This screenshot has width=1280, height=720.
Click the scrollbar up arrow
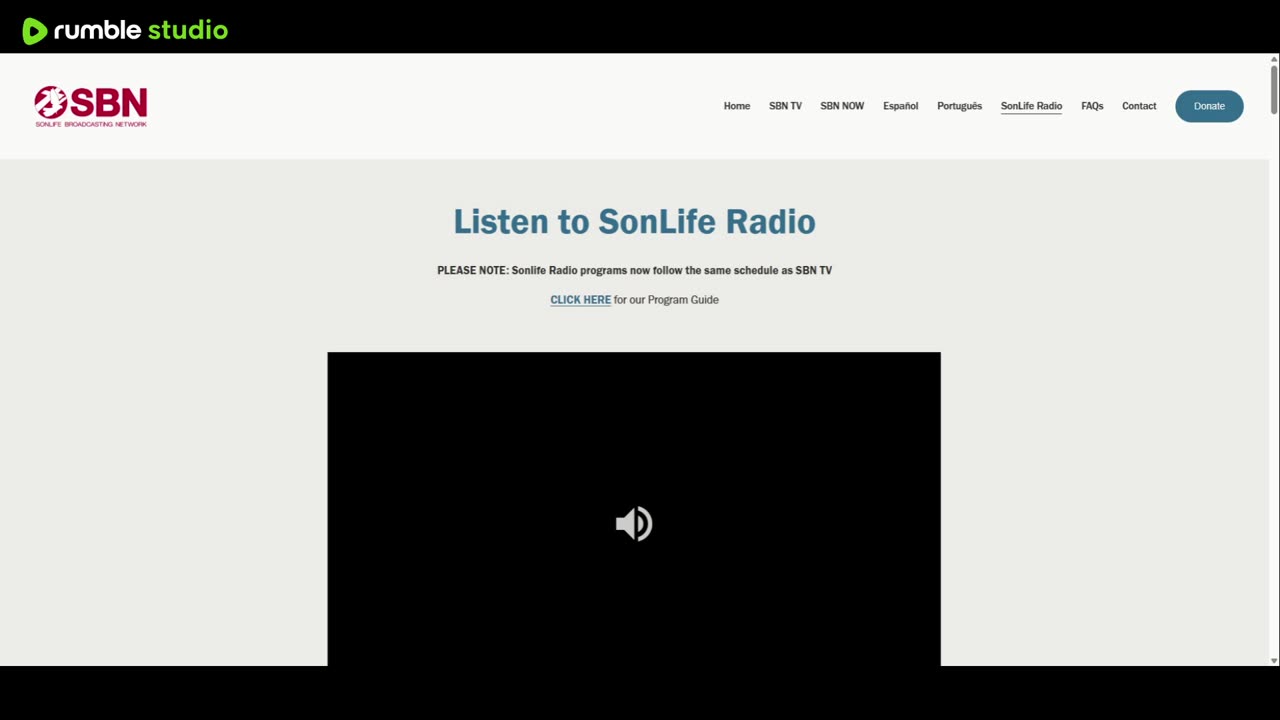point(1274,59)
